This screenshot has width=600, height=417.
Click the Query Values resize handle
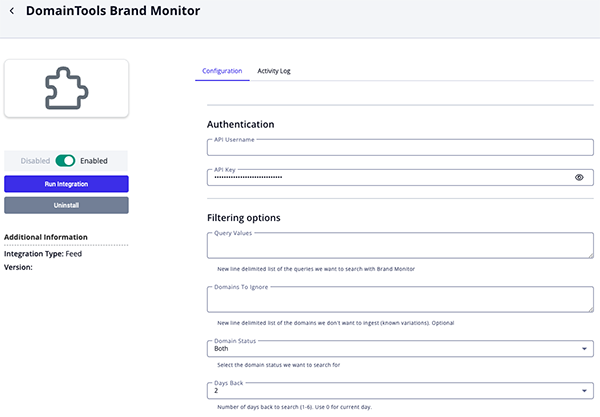click(590, 255)
